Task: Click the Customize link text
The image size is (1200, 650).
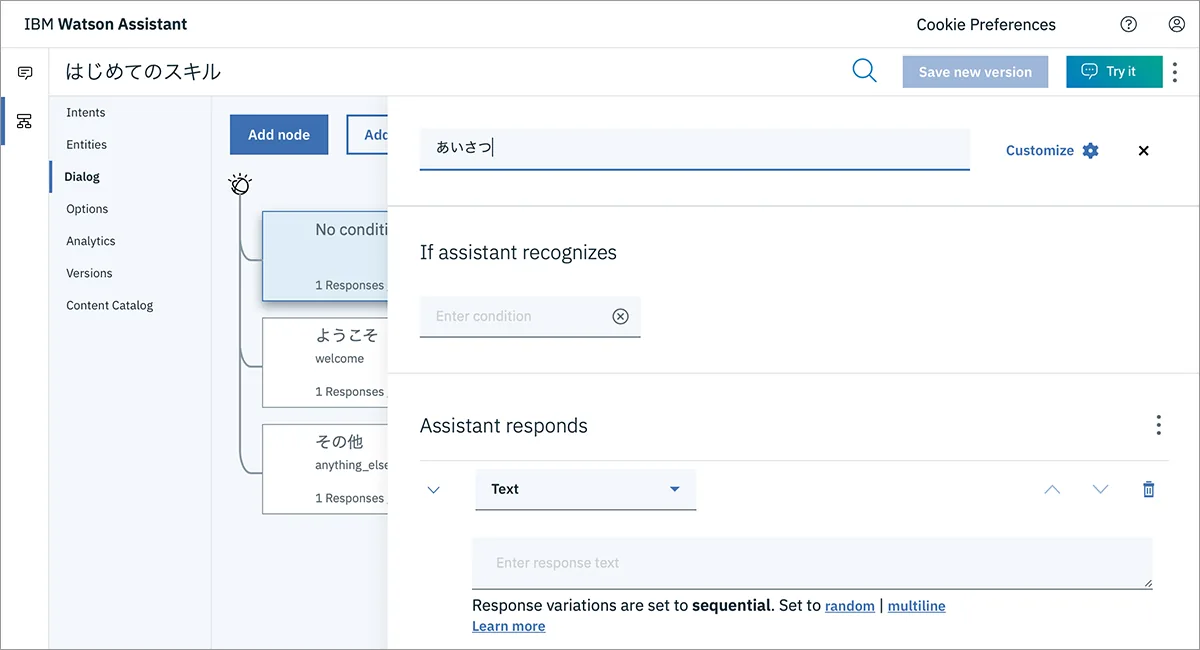Action: (1040, 150)
